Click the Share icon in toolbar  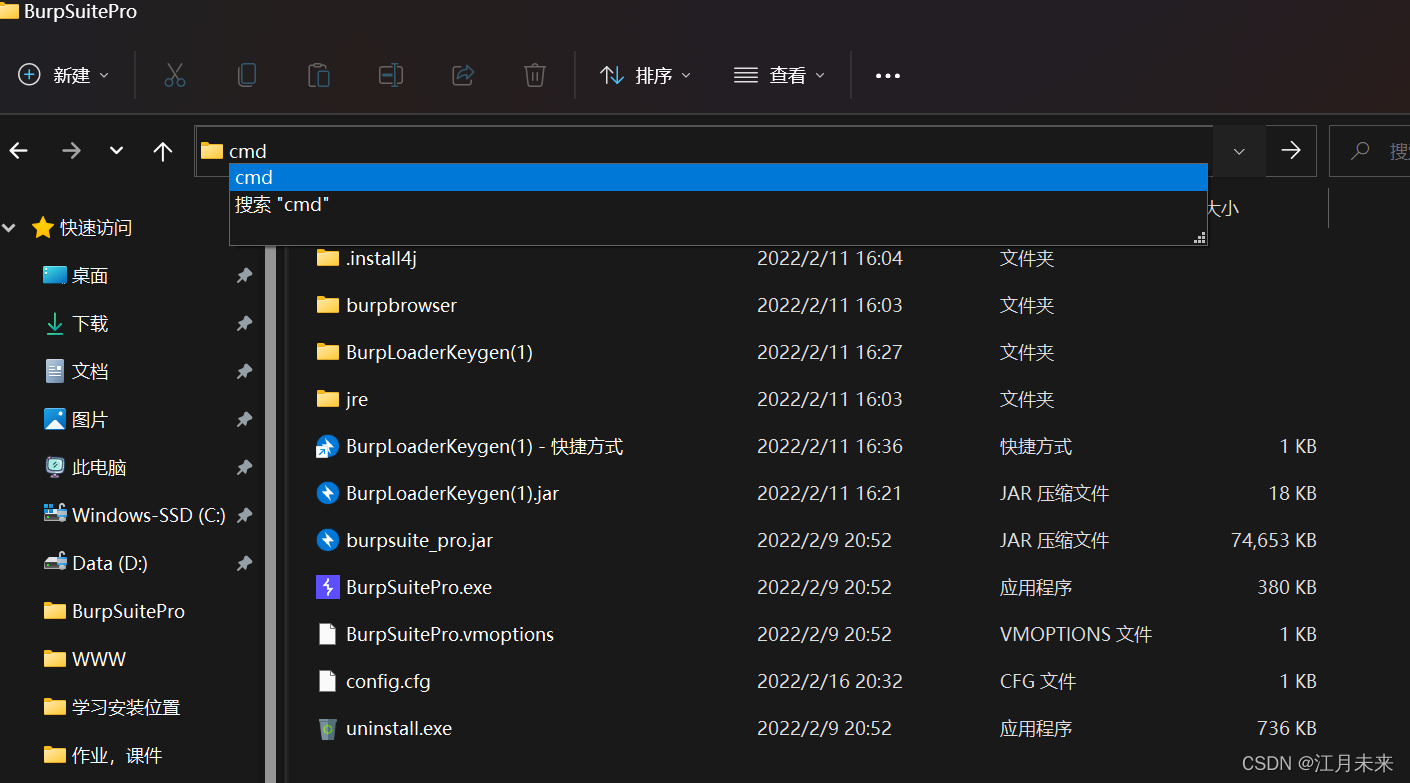click(463, 75)
